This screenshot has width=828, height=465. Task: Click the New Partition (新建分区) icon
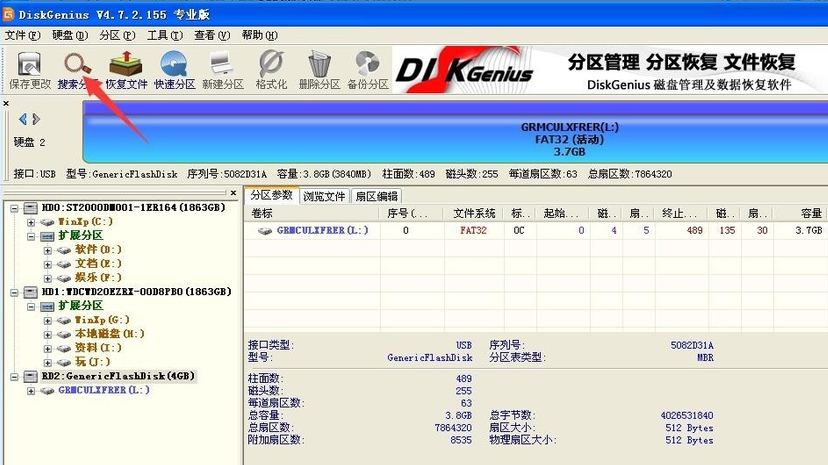coord(223,70)
